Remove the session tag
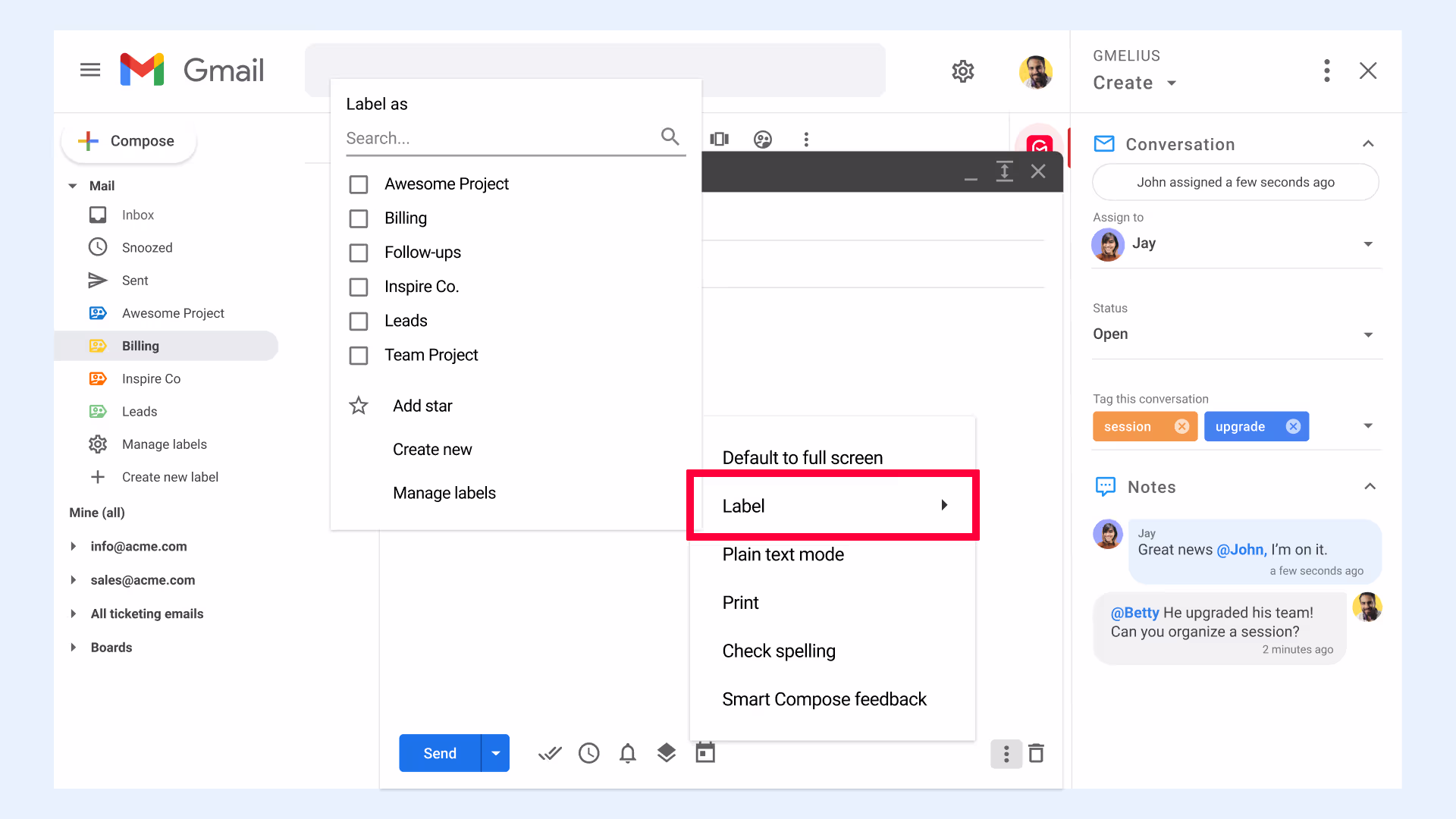This screenshot has height=819, width=1456. click(1181, 427)
